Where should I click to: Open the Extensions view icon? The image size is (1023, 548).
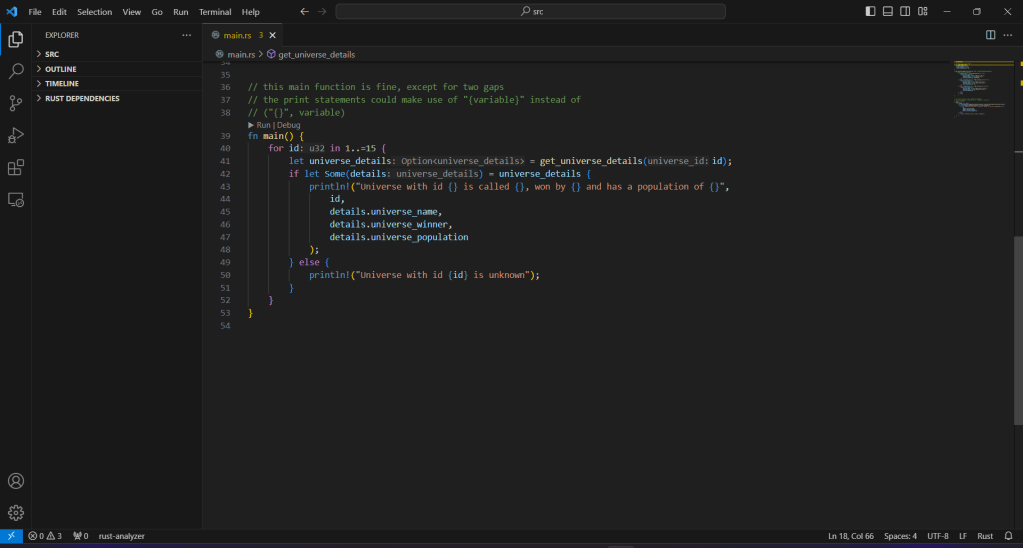(x=16, y=167)
